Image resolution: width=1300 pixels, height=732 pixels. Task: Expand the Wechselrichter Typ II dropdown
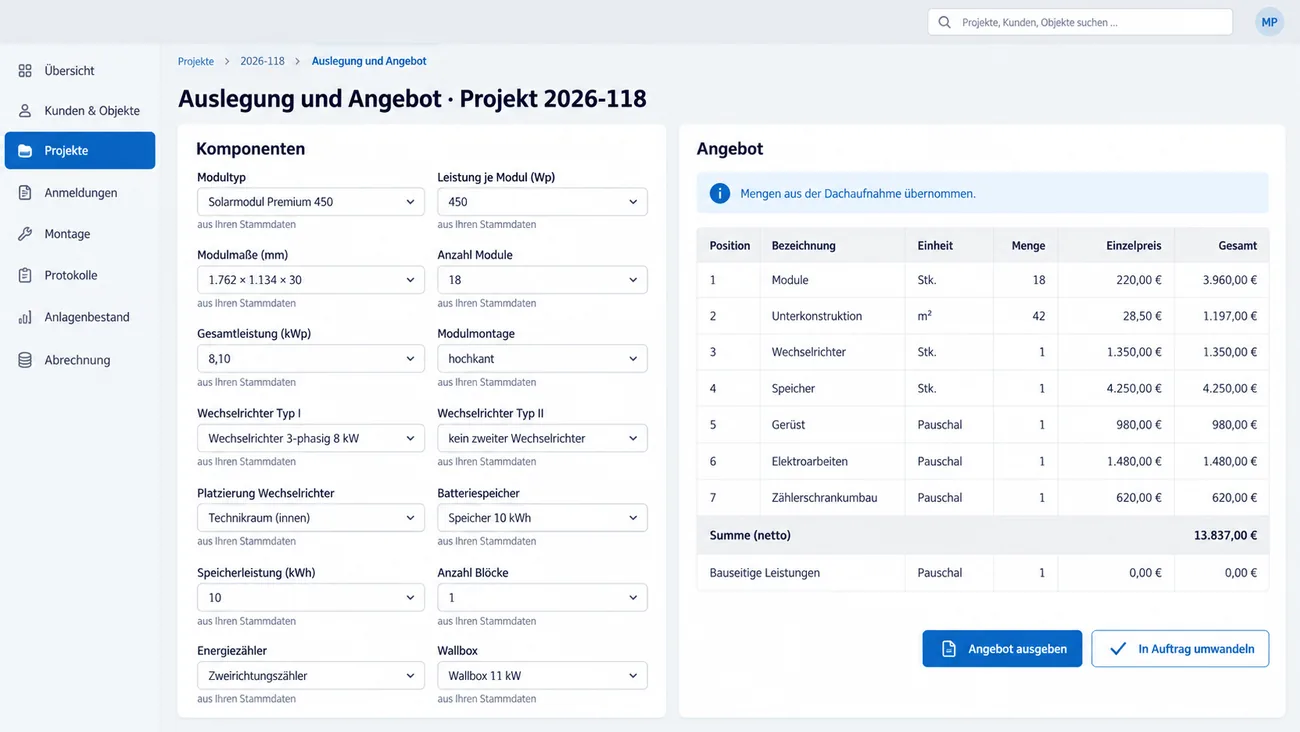(x=542, y=438)
